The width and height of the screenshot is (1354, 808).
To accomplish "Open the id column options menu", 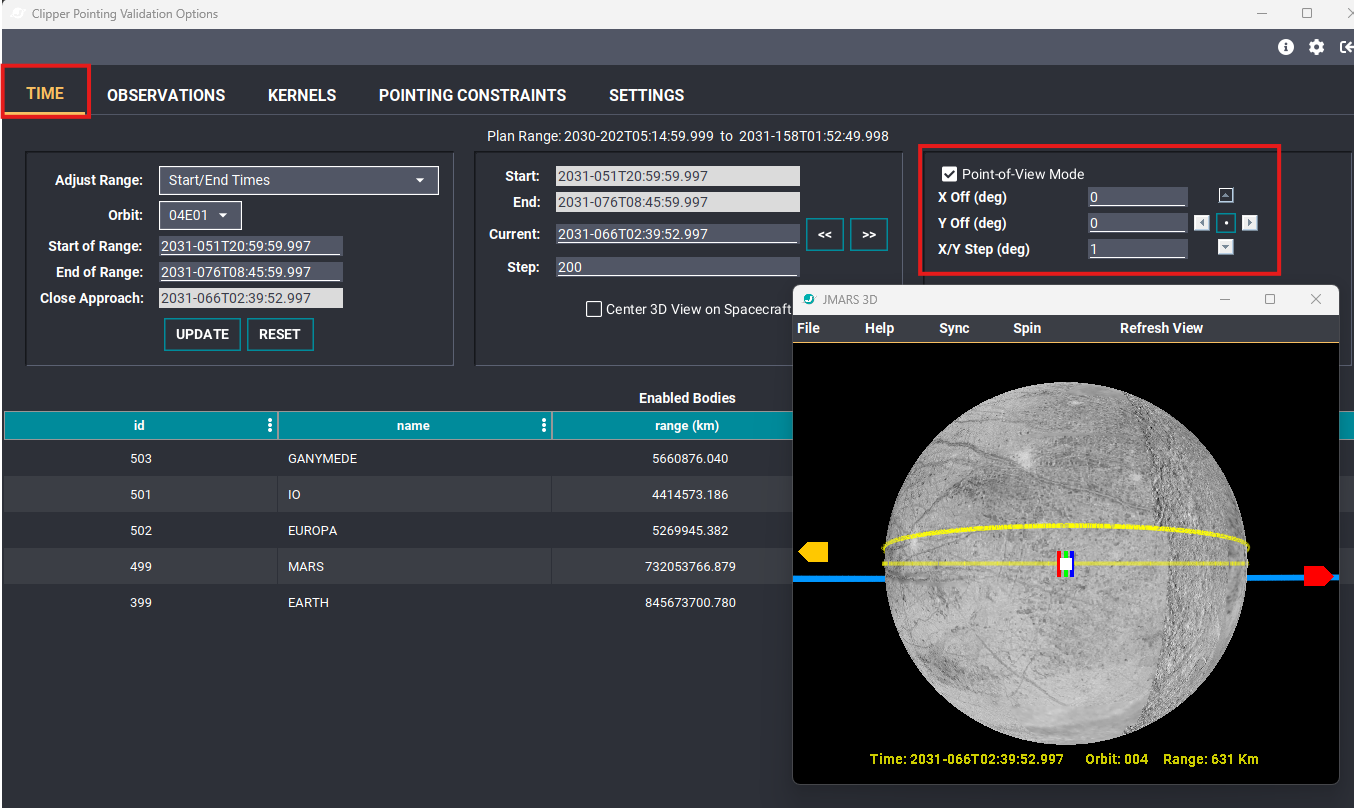I will pos(270,425).
